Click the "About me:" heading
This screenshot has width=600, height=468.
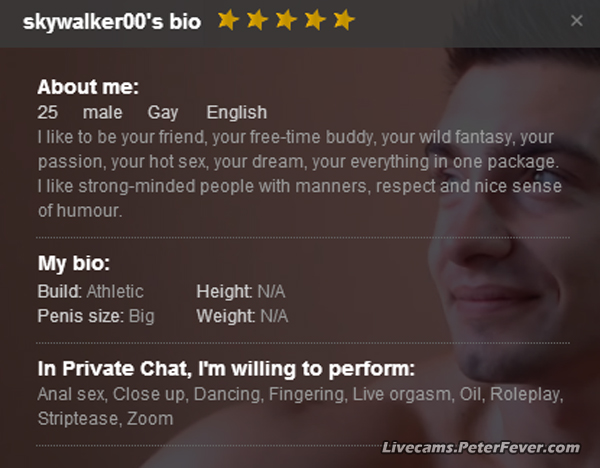pos(88,87)
